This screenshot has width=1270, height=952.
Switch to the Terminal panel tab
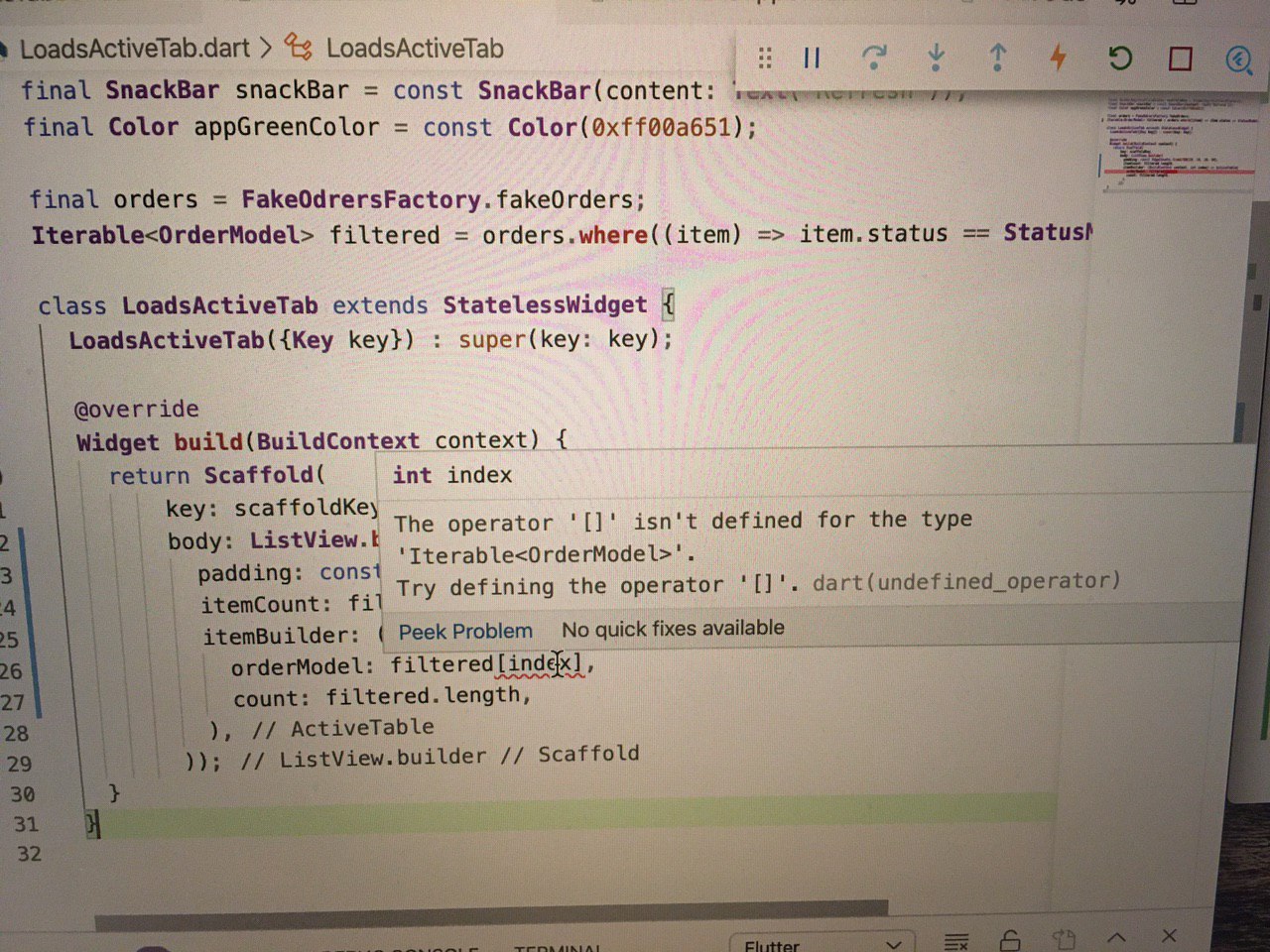(x=558, y=947)
